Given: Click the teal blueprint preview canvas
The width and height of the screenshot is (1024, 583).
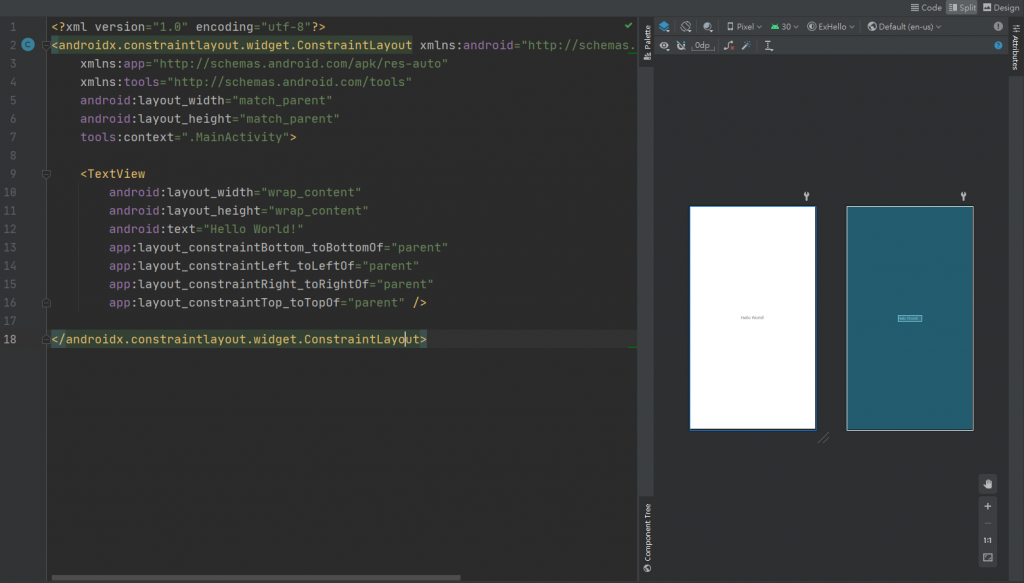Looking at the screenshot, I should (910, 318).
